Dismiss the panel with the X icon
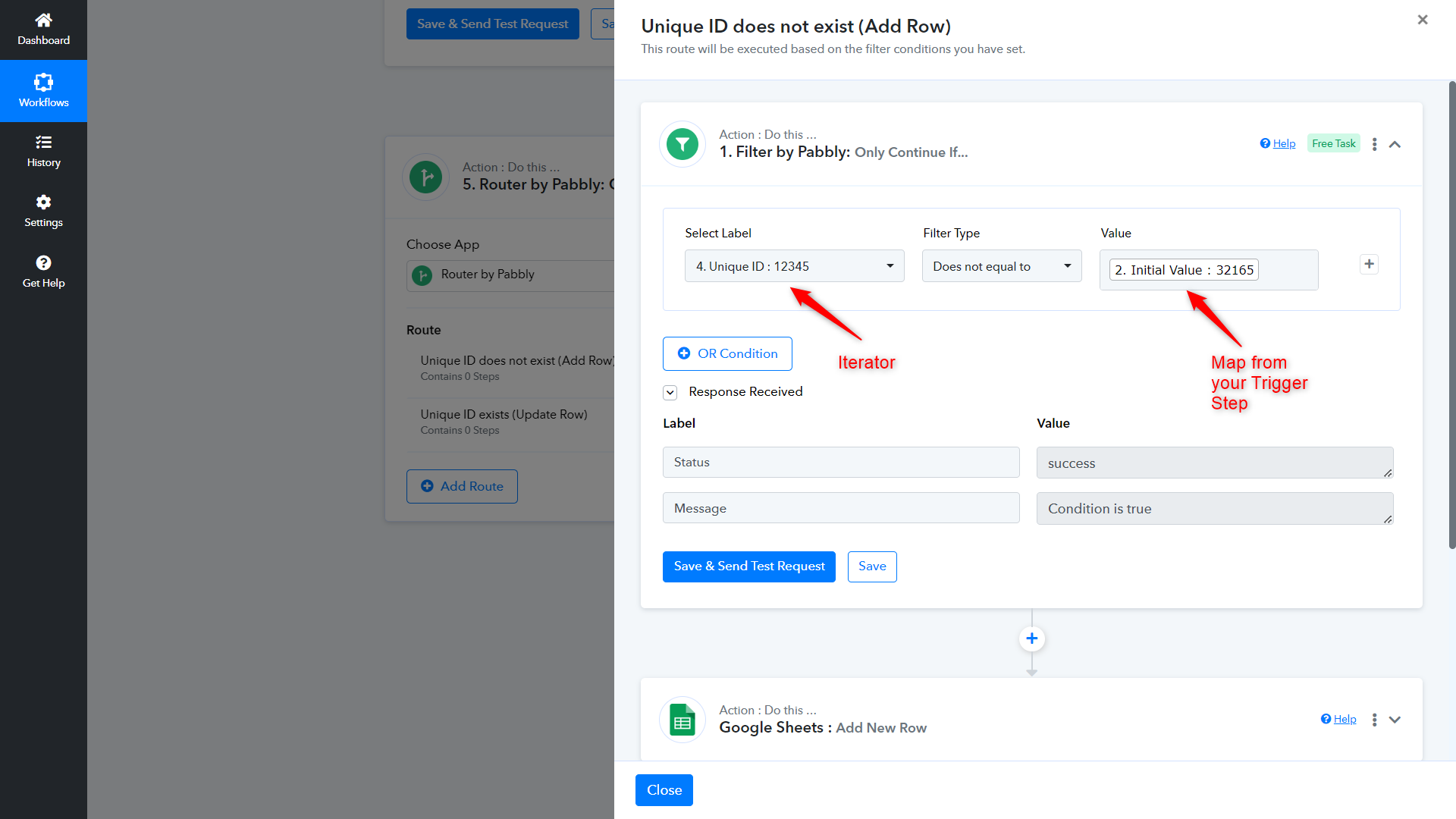The height and width of the screenshot is (819, 1456). tap(1423, 20)
